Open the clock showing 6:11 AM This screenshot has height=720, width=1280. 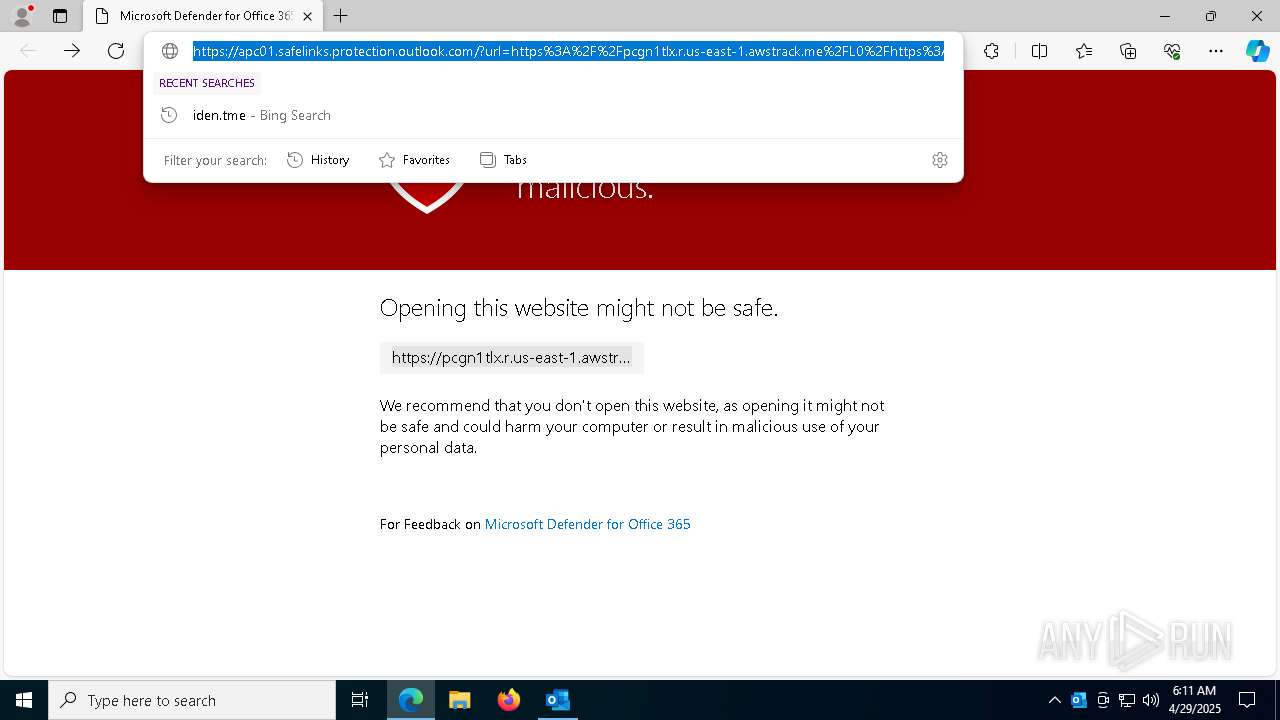click(x=1194, y=700)
